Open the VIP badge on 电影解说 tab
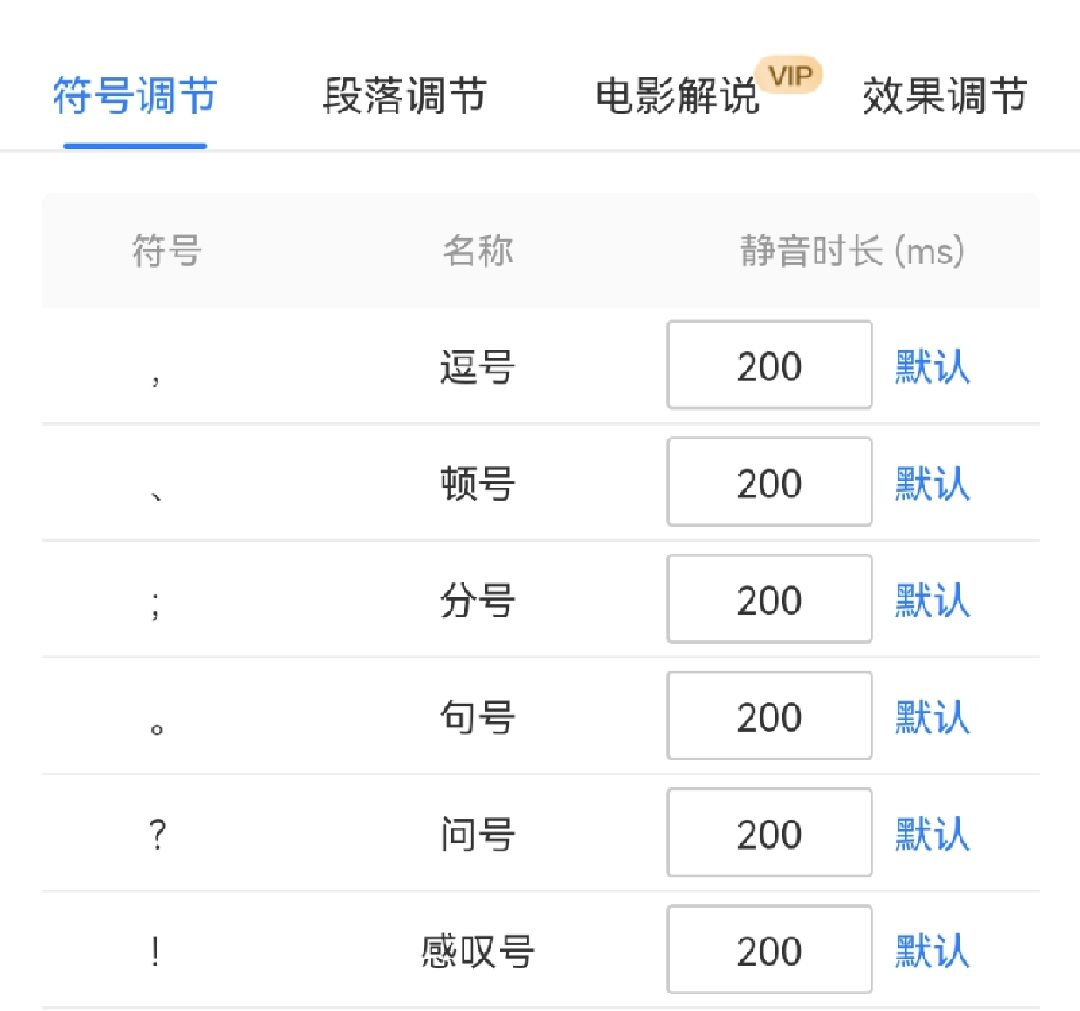This screenshot has height=1011, width=1080. click(790, 74)
